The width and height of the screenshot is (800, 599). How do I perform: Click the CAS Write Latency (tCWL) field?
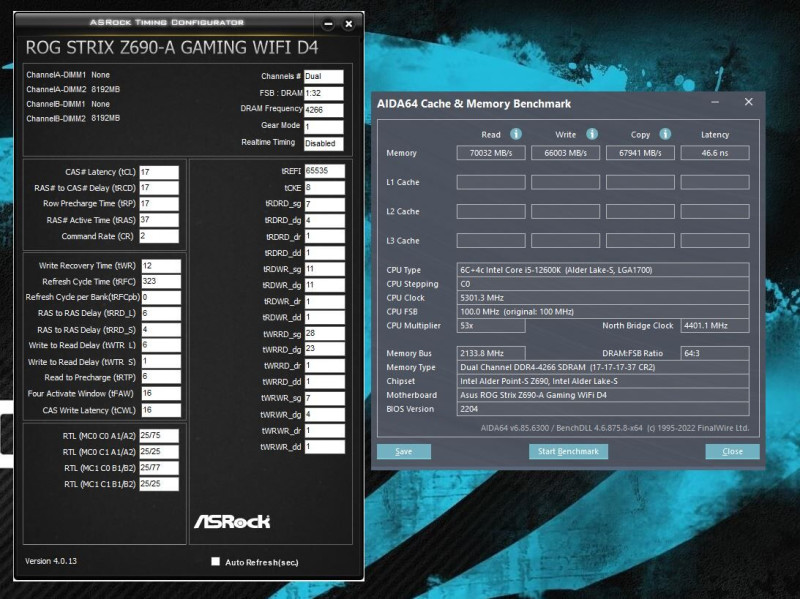pos(161,410)
